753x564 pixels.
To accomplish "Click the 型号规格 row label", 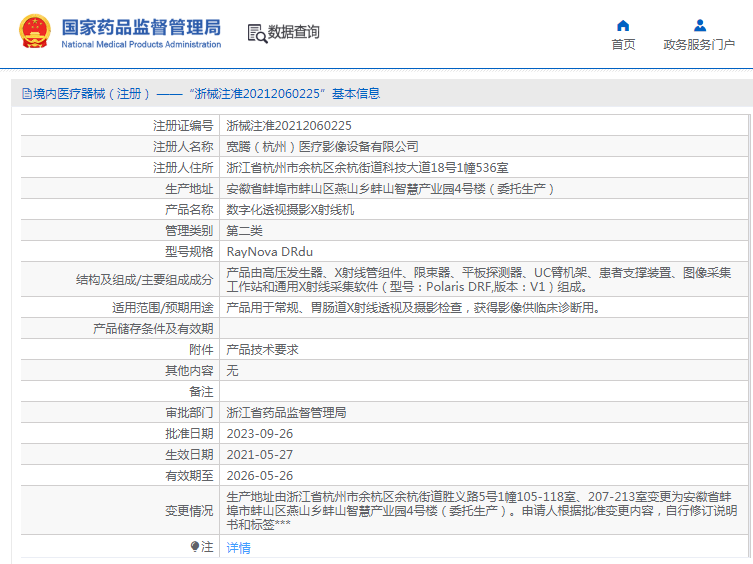I will 189,252.
